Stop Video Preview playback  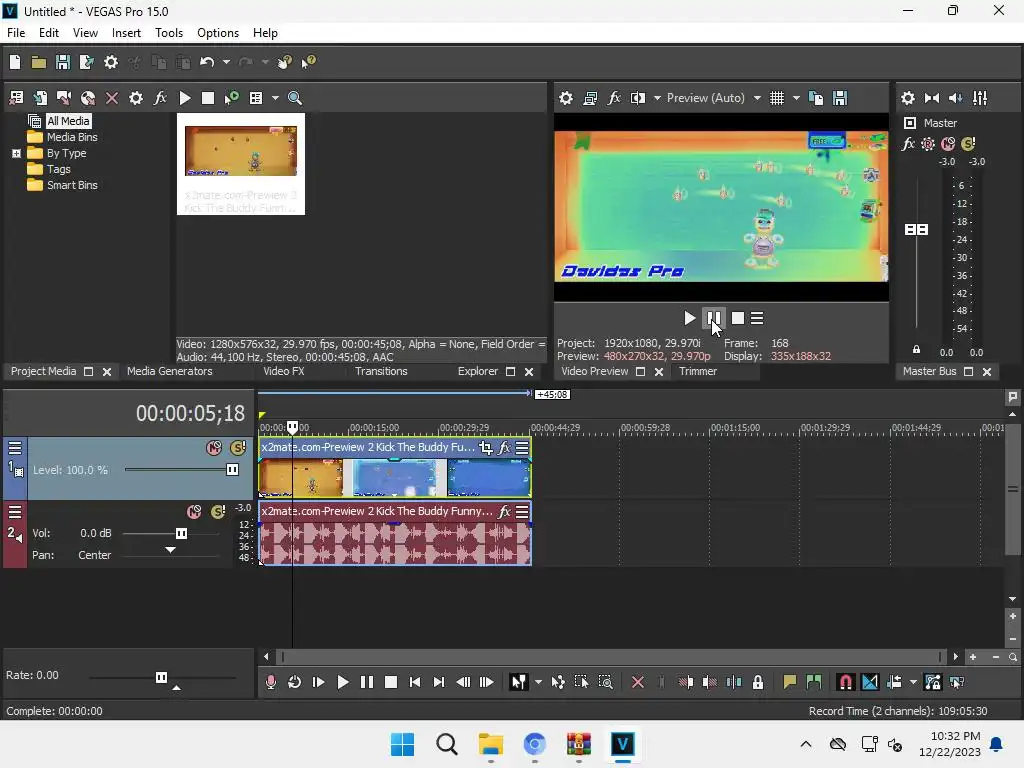[x=738, y=318]
